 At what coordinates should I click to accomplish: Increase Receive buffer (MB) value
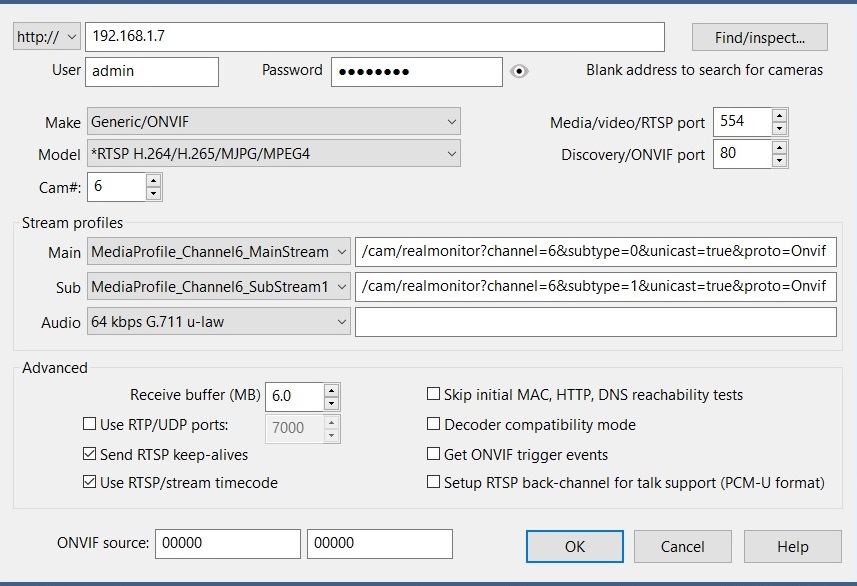(331, 390)
